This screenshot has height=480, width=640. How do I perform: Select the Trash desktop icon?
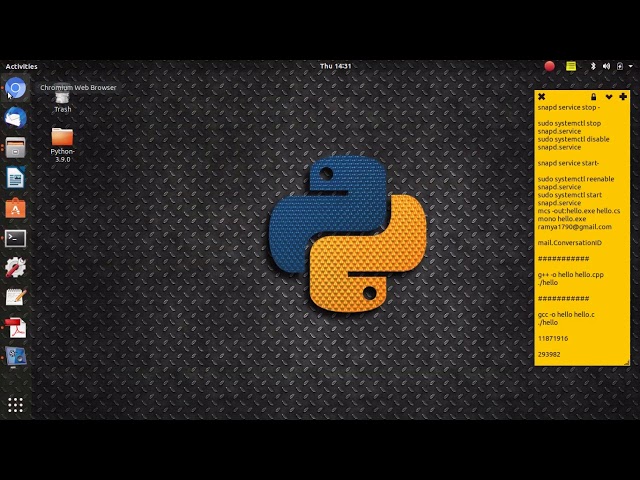coord(62,100)
